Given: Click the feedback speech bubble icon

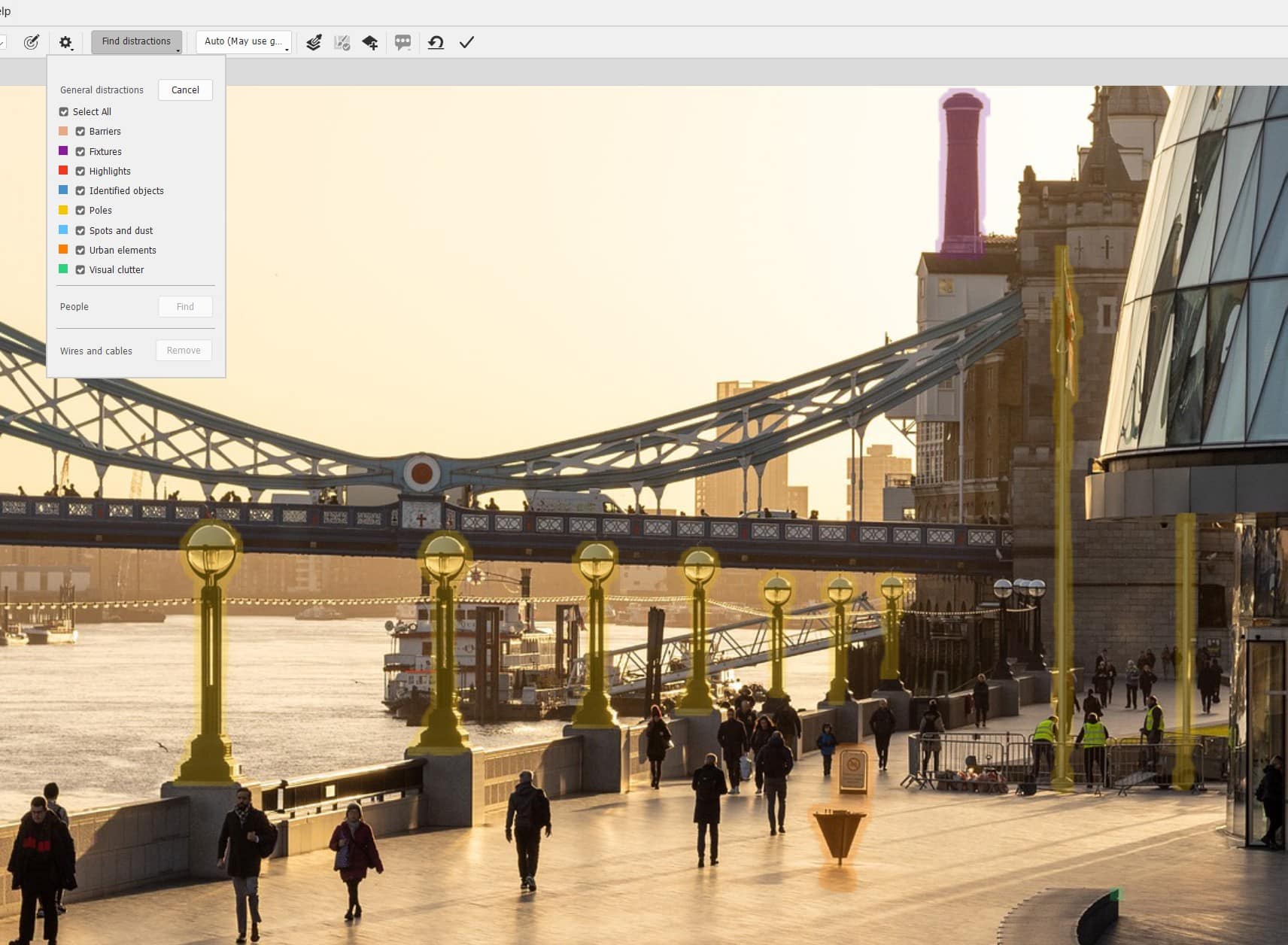Looking at the screenshot, I should 403,42.
